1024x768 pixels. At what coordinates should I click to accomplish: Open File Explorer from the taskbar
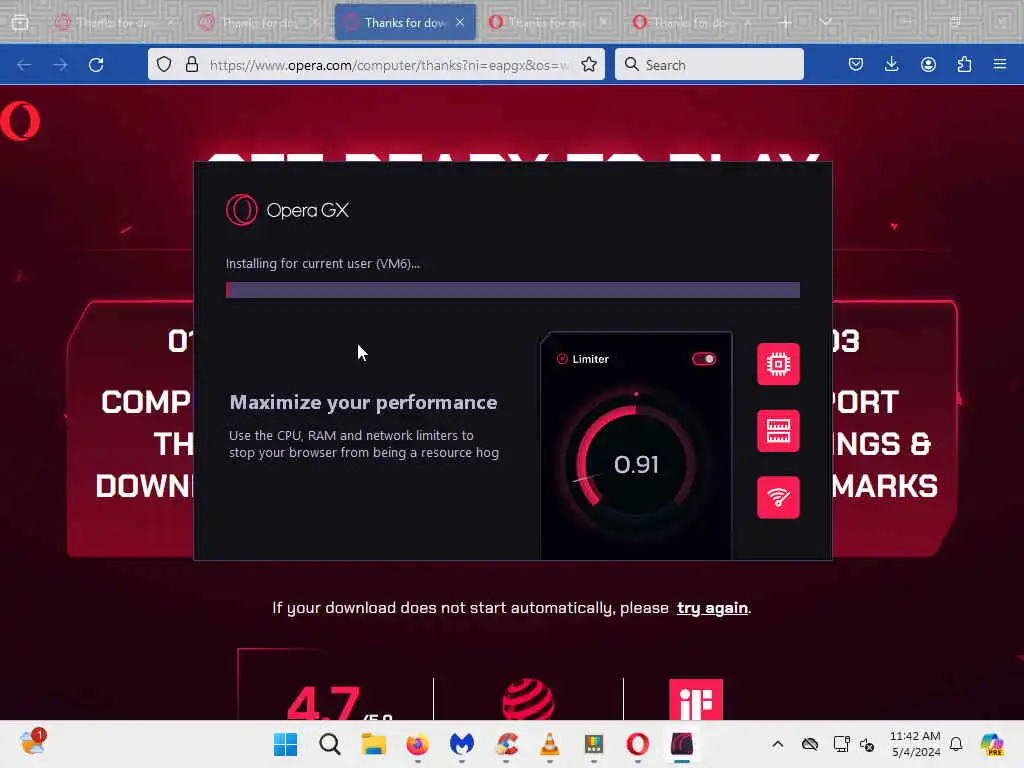(374, 744)
